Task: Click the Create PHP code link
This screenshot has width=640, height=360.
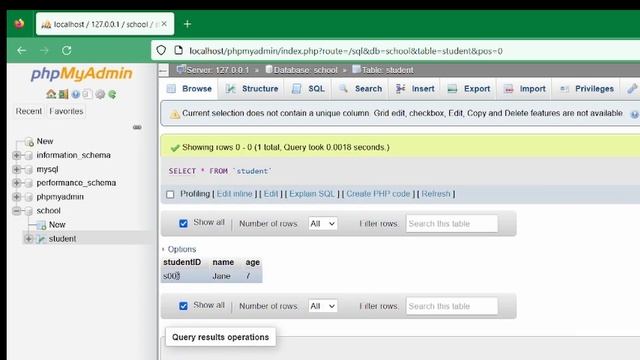Action: [x=378, y=194]
